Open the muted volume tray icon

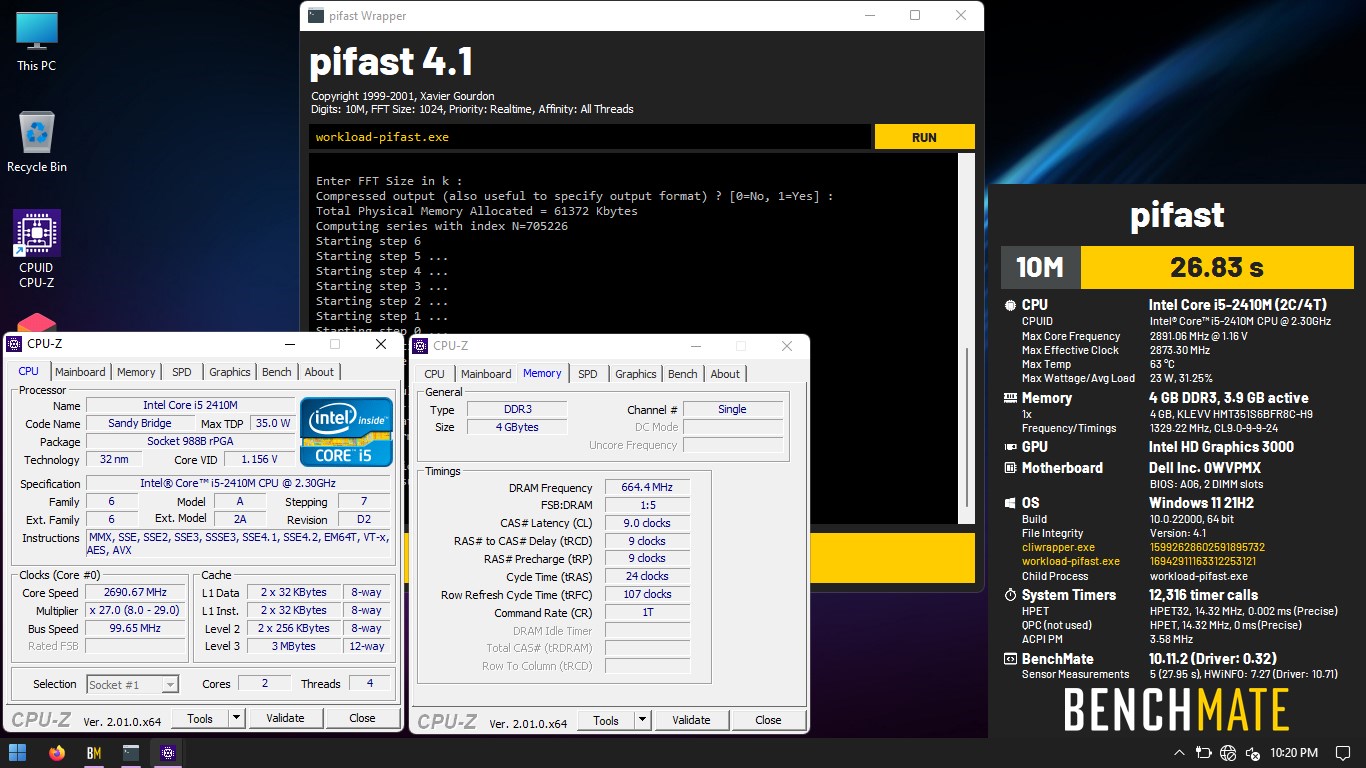(1252, 753)
